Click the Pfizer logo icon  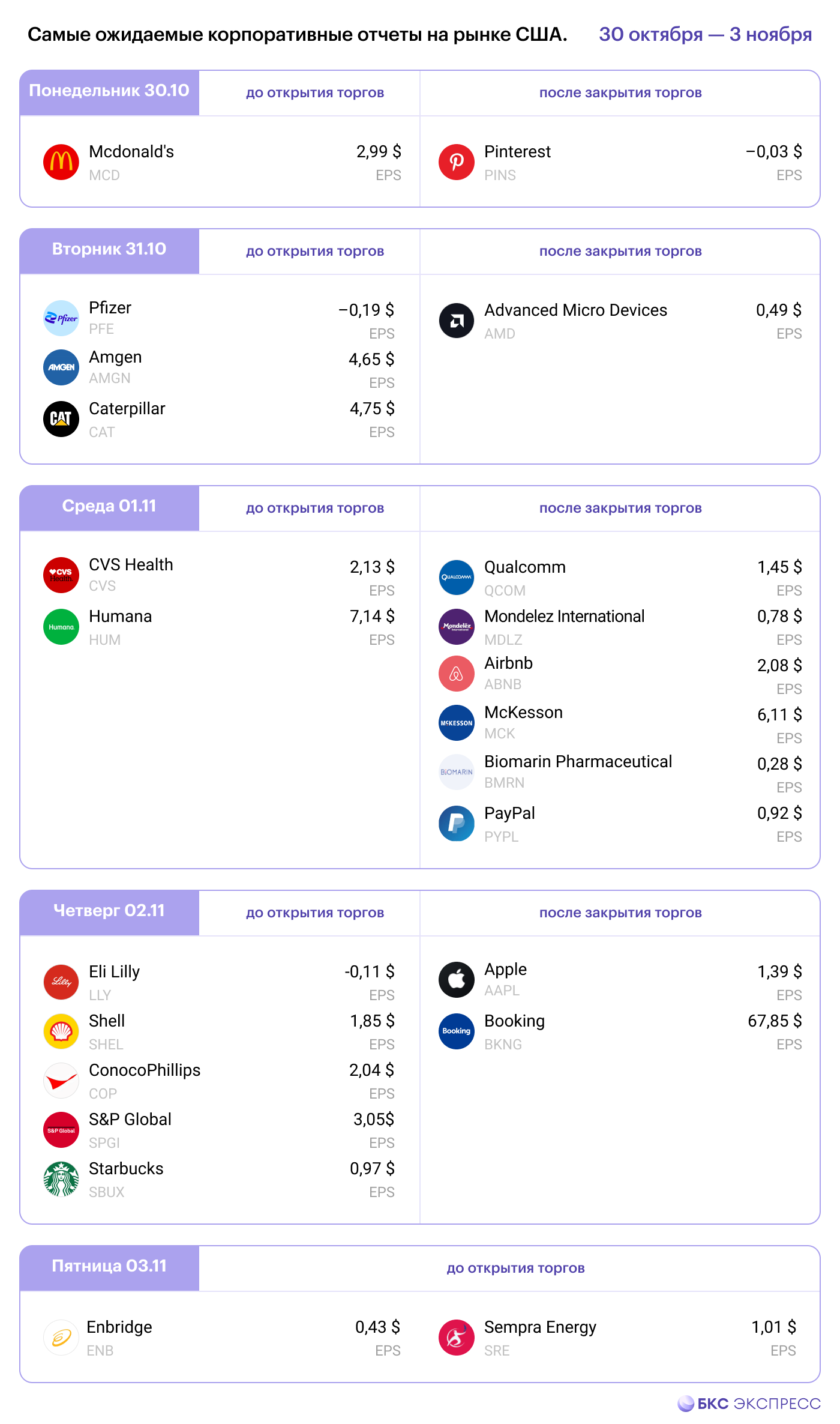pyautogui.click(x=61, y=318)
